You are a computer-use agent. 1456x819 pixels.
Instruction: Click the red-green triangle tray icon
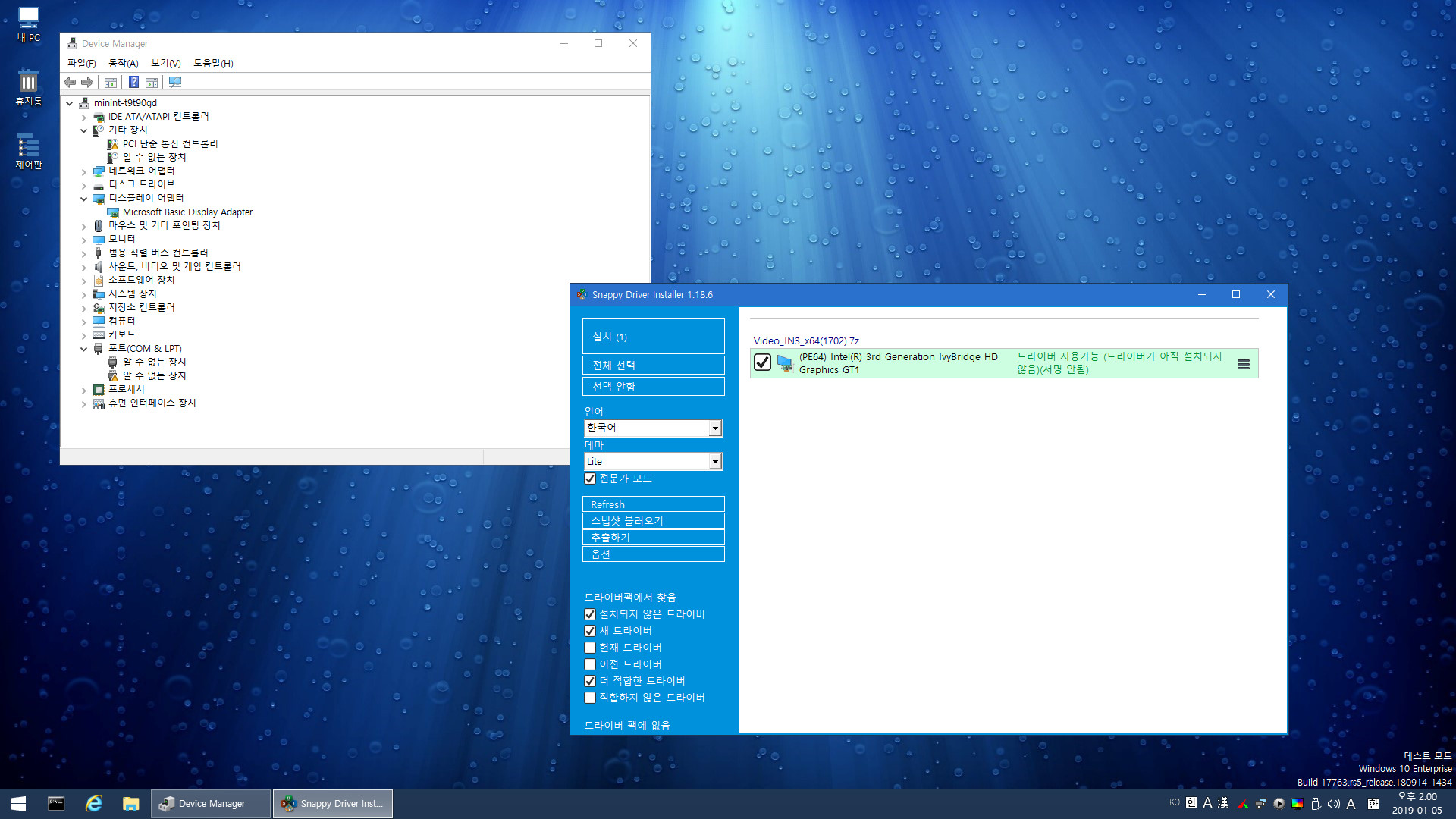point(1243,803)
